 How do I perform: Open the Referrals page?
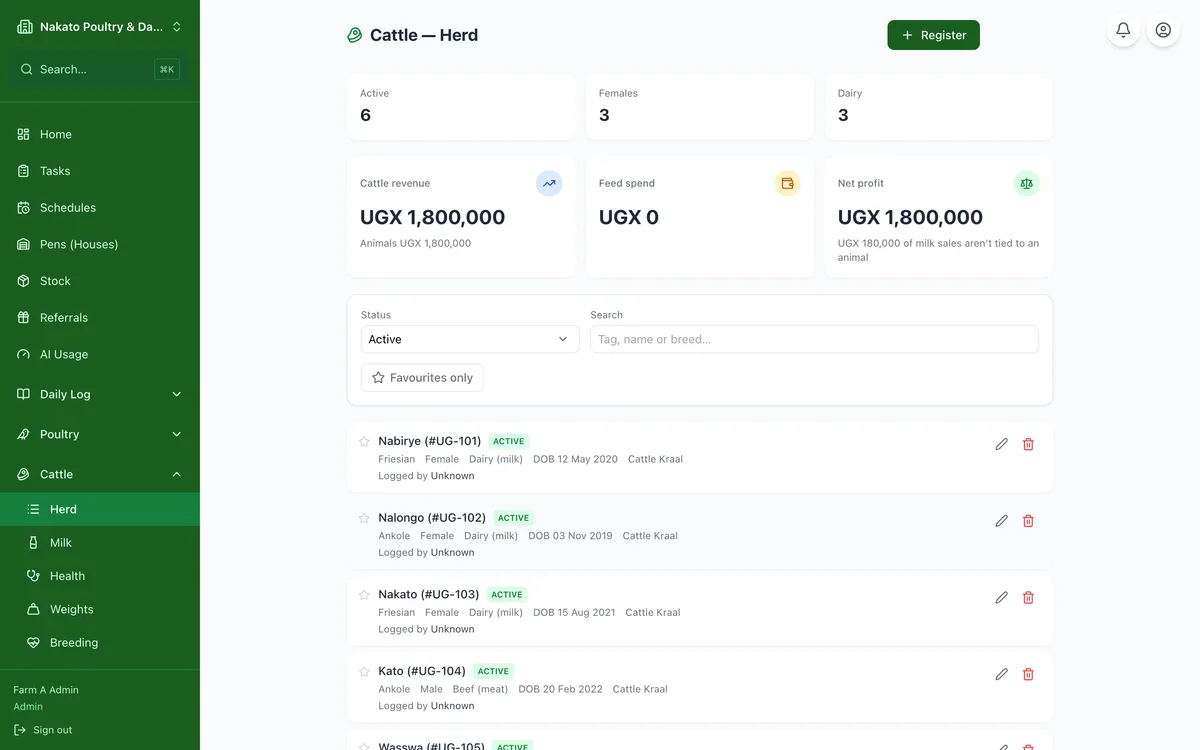click(100, 318)
